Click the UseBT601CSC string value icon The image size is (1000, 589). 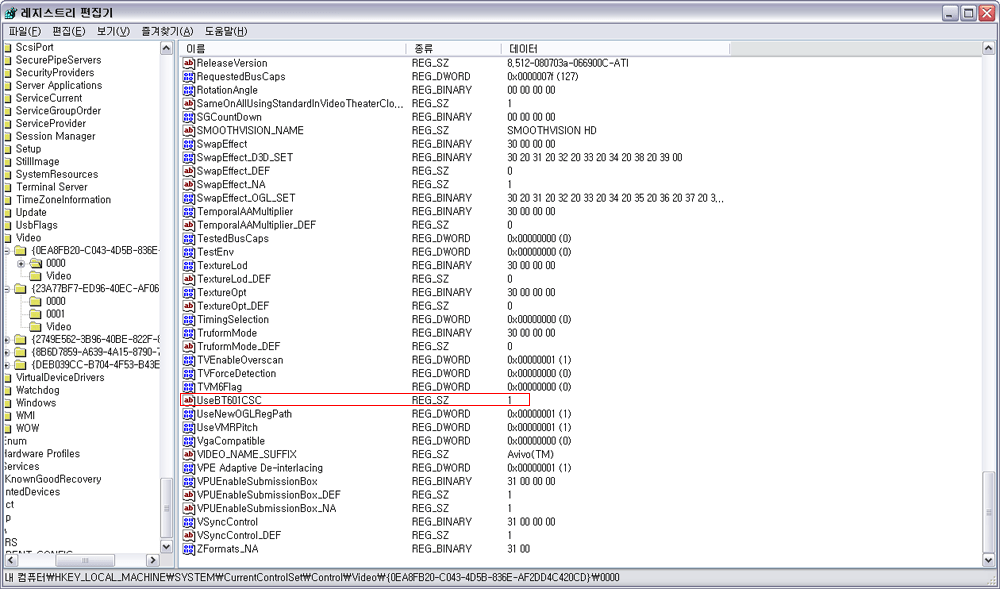tap(188, 400)
